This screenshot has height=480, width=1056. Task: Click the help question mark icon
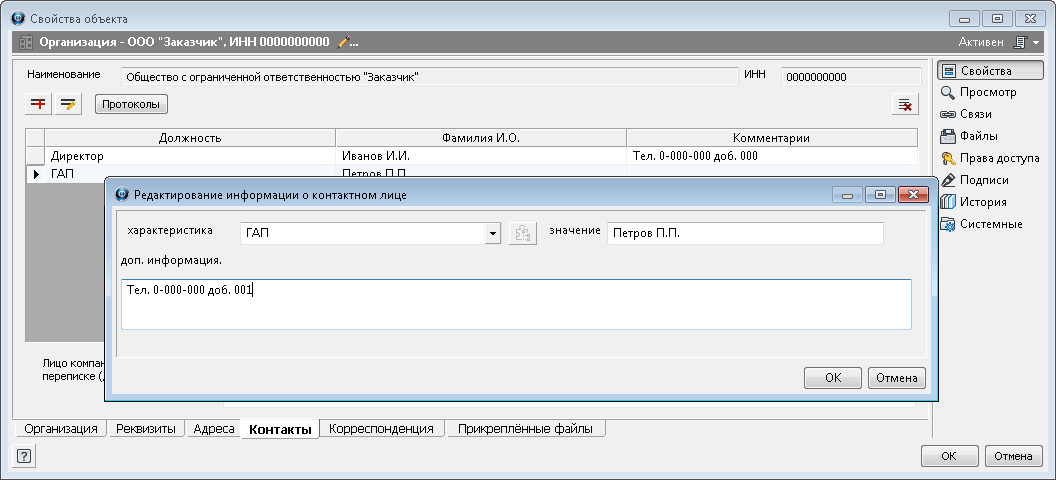coord(24,456)
